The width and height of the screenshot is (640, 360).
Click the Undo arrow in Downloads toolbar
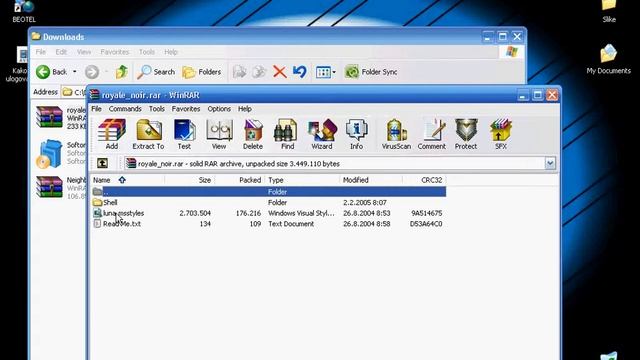300,72
